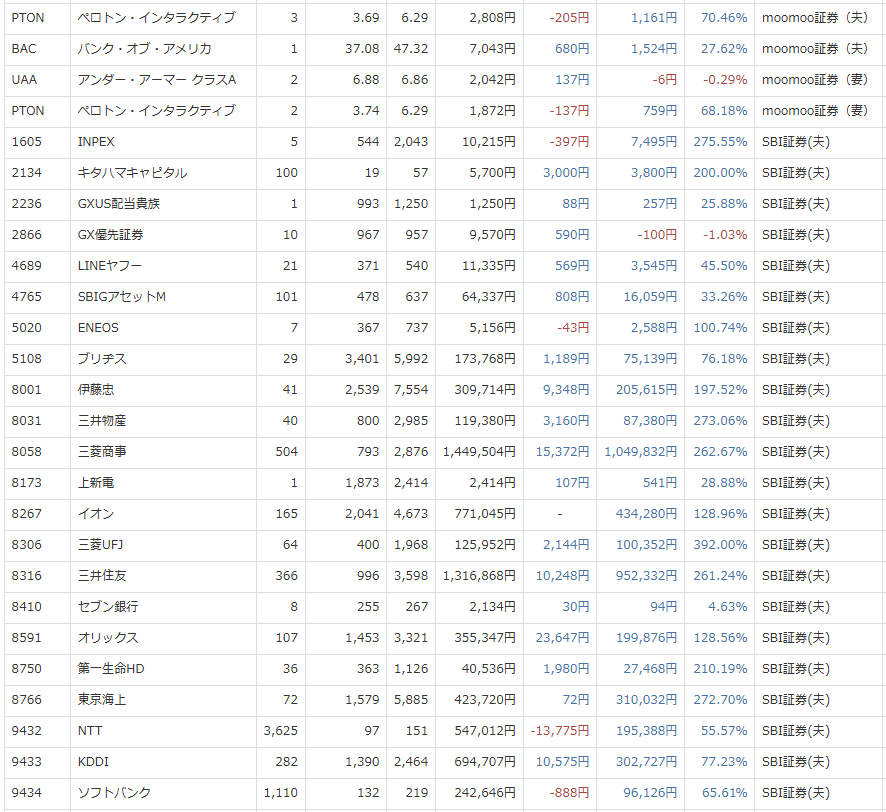886x812 pixels.
Task: Click the 三菱商事 stock name
Action: pos(102,452)
